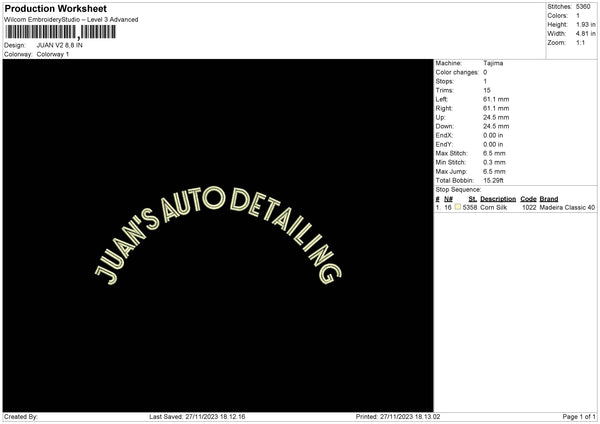Click the Color changes value 0
This screenshot has width=600, height=424.
(x=485, y=72)
